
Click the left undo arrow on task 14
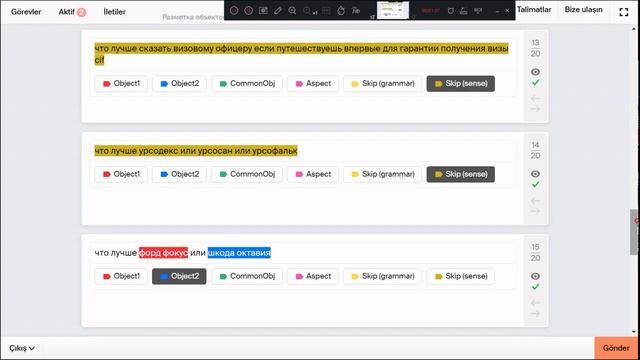click(535, 200)
